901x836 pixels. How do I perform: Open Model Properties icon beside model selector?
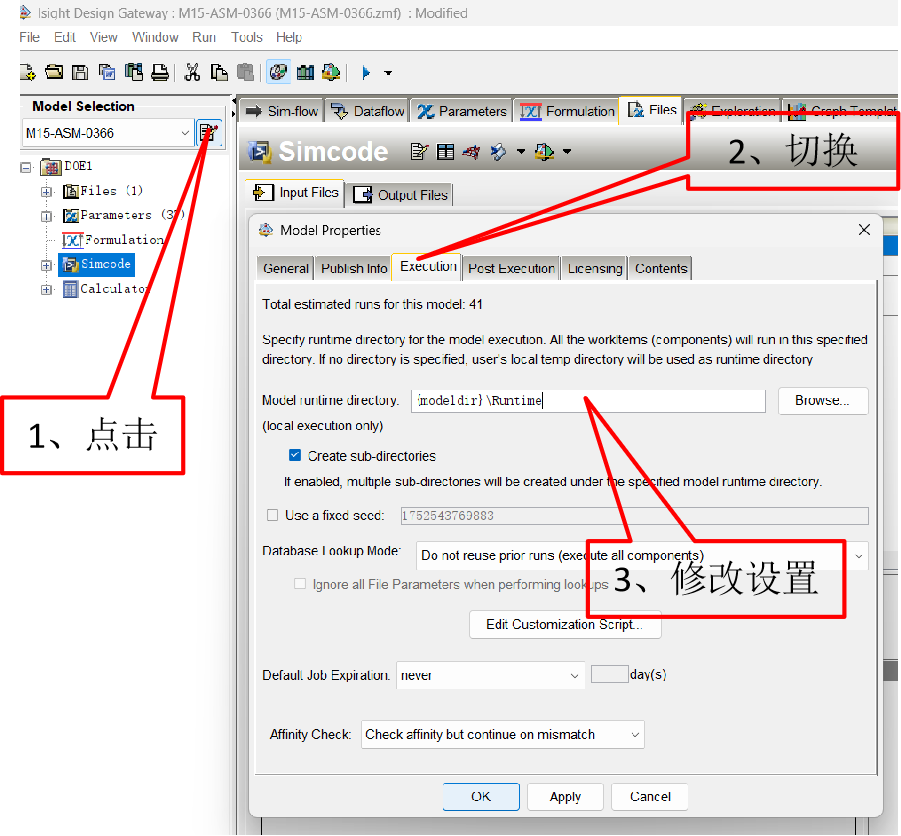pyautogui.click(x=208, y=133)
